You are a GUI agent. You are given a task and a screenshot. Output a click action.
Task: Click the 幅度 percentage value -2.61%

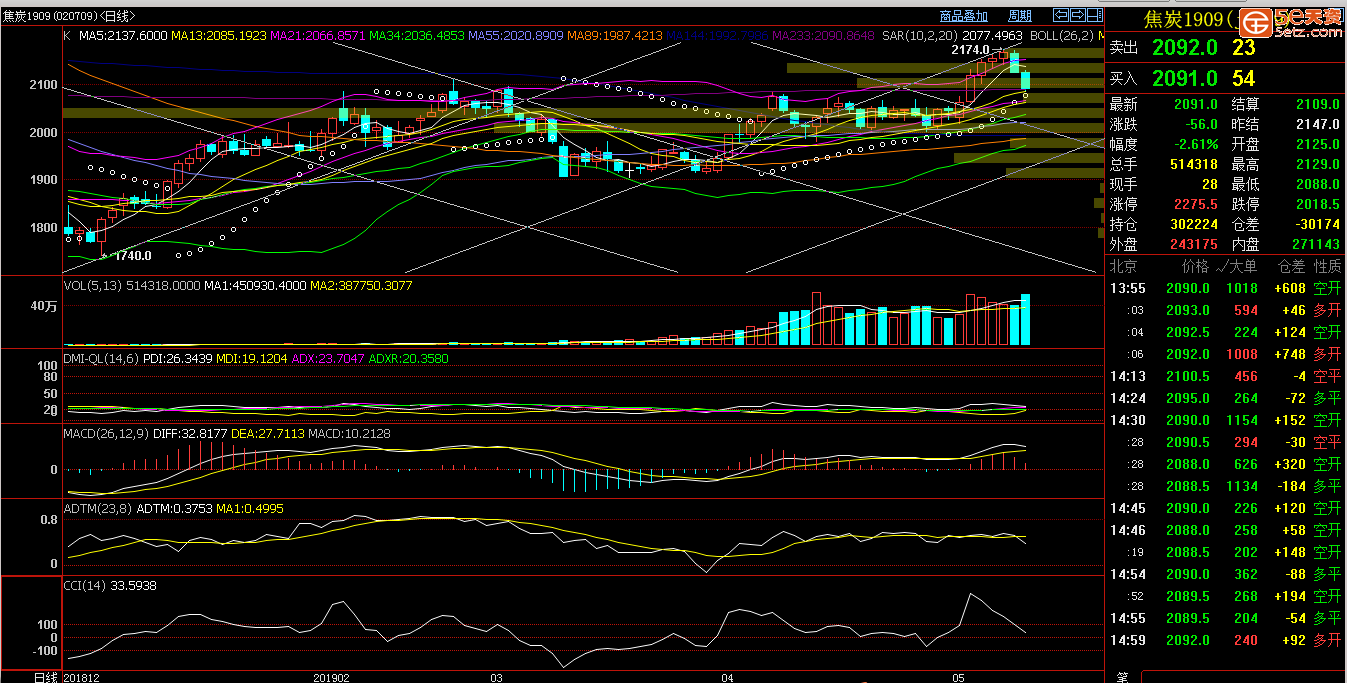tap(1196, 144)
